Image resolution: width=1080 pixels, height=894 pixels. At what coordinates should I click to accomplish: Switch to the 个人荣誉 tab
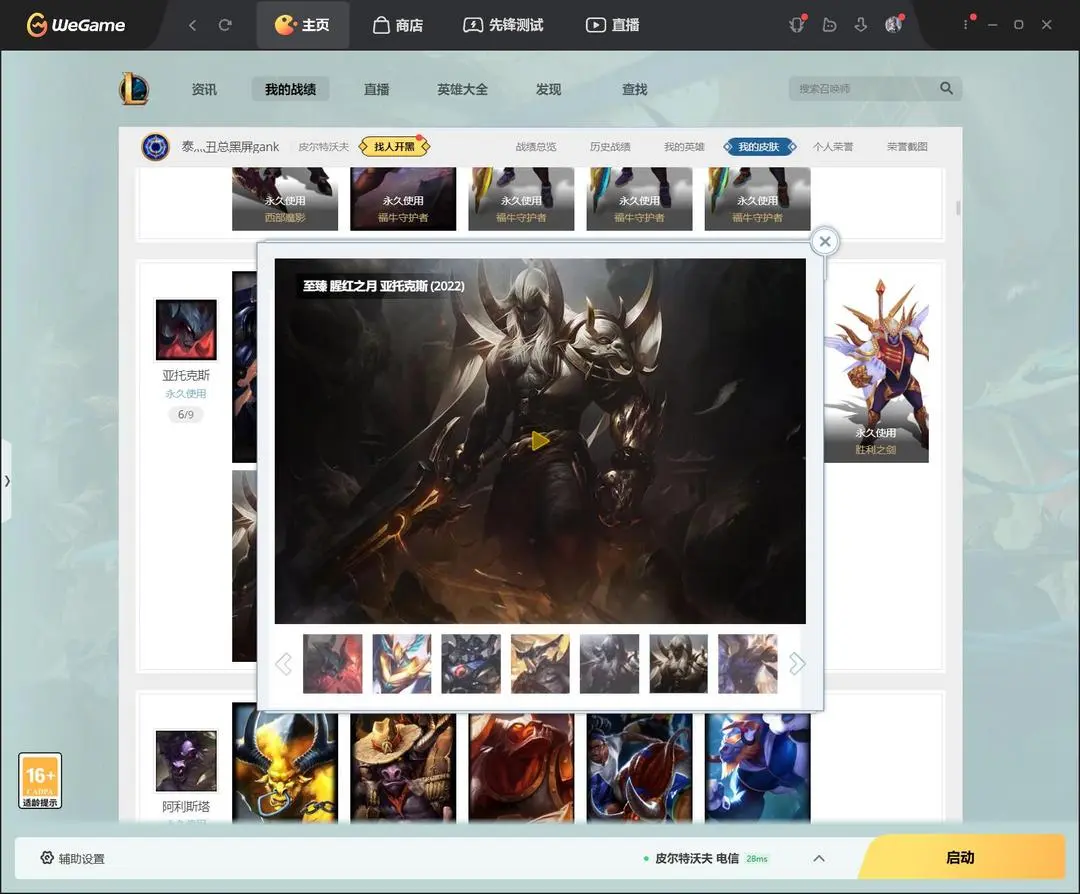click(833, 147)
